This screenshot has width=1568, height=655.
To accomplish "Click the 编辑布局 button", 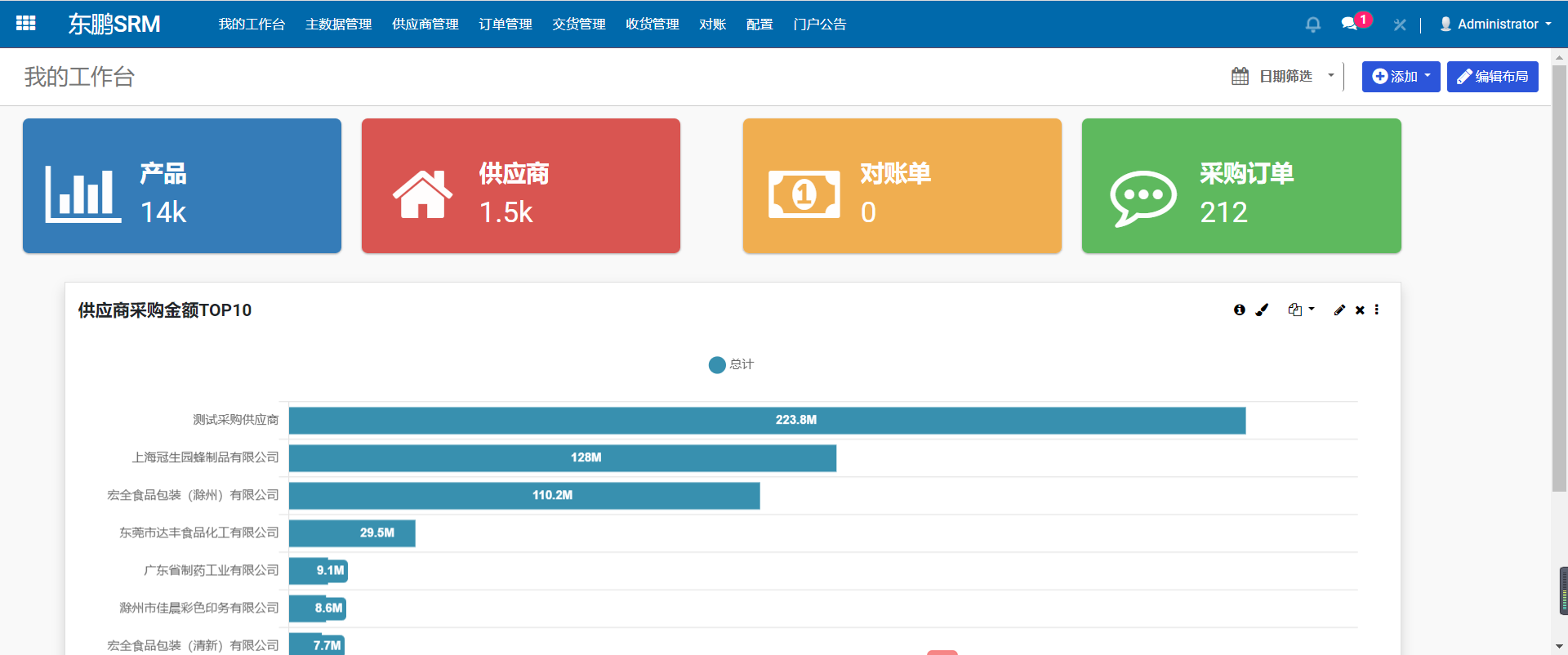I will click(x=1492, y=77).
